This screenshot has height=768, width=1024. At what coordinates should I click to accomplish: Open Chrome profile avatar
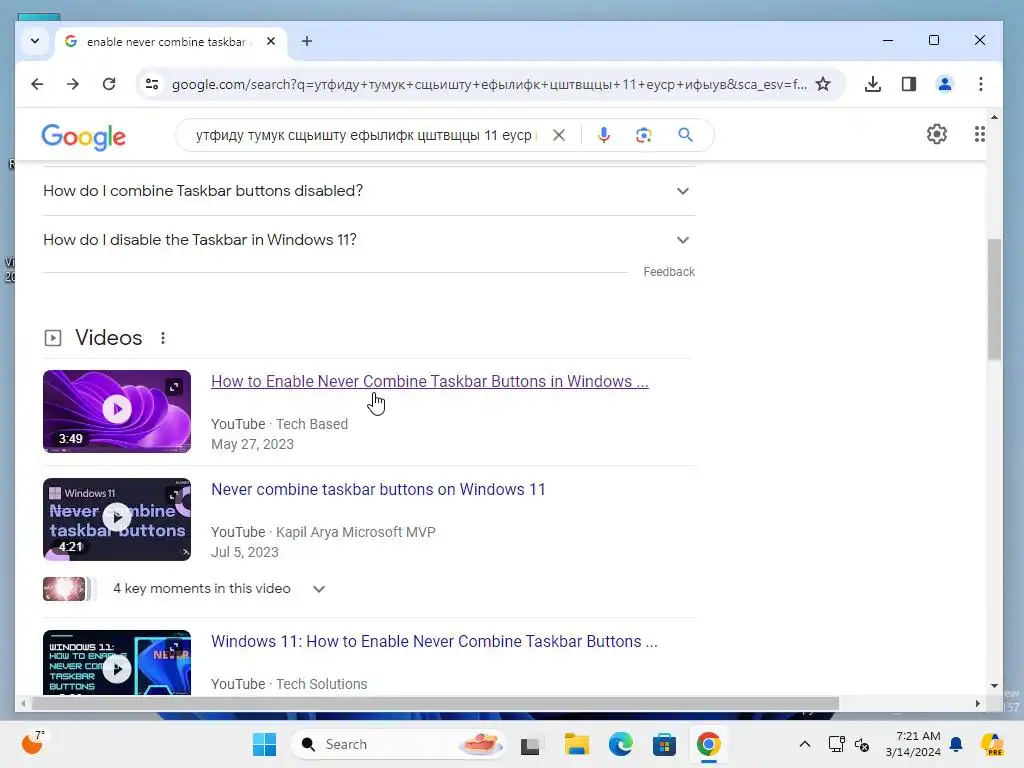944,84
